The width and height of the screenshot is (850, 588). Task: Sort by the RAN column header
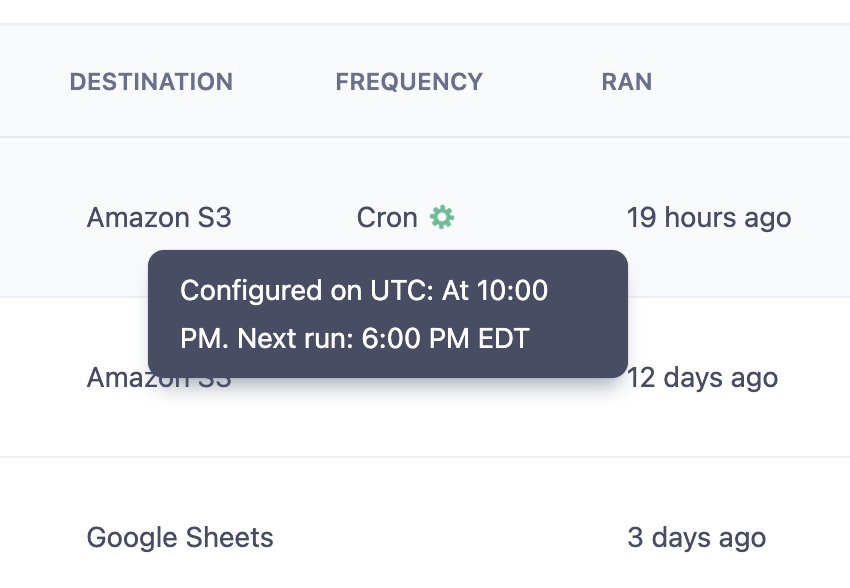(x=626, y=82)
